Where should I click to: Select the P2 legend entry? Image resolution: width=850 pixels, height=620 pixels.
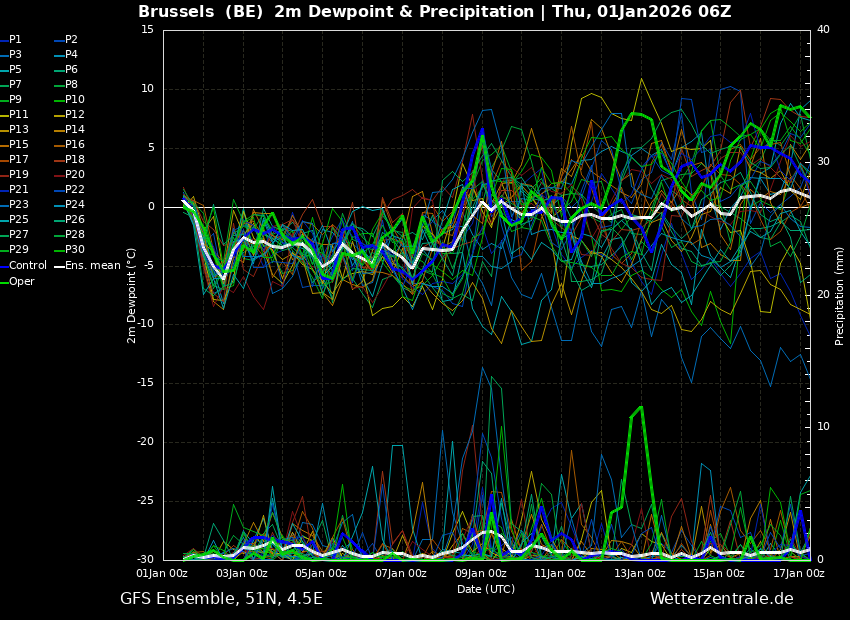[67, 40]
